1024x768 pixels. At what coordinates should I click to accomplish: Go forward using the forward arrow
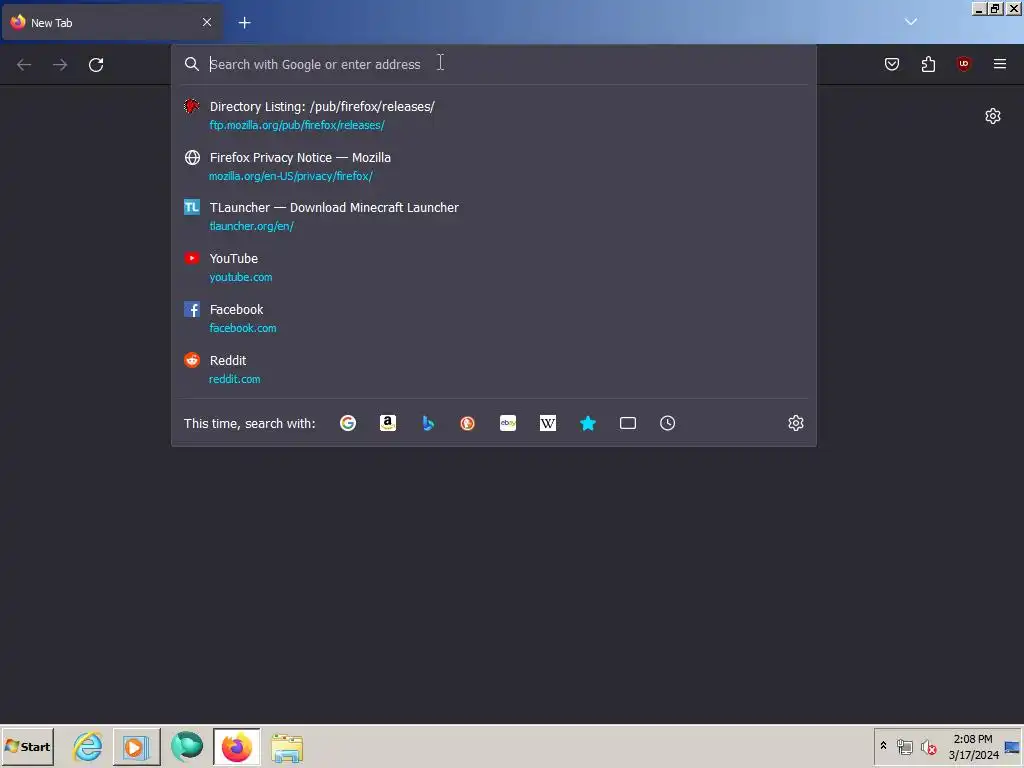click(x=60, y=65)
